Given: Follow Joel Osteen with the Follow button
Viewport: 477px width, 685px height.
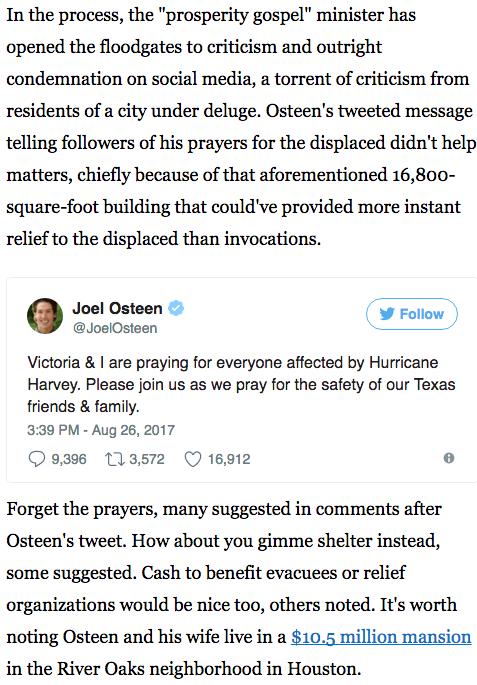Looking at the screenshot, I should click(x=411, y=314).
